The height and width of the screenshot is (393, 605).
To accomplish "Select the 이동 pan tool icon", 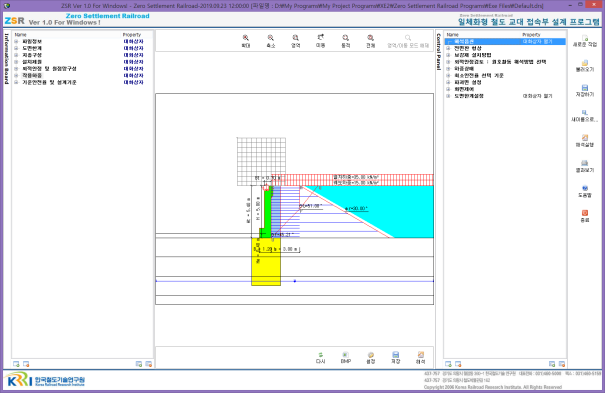I will click(x=320, y=37).
